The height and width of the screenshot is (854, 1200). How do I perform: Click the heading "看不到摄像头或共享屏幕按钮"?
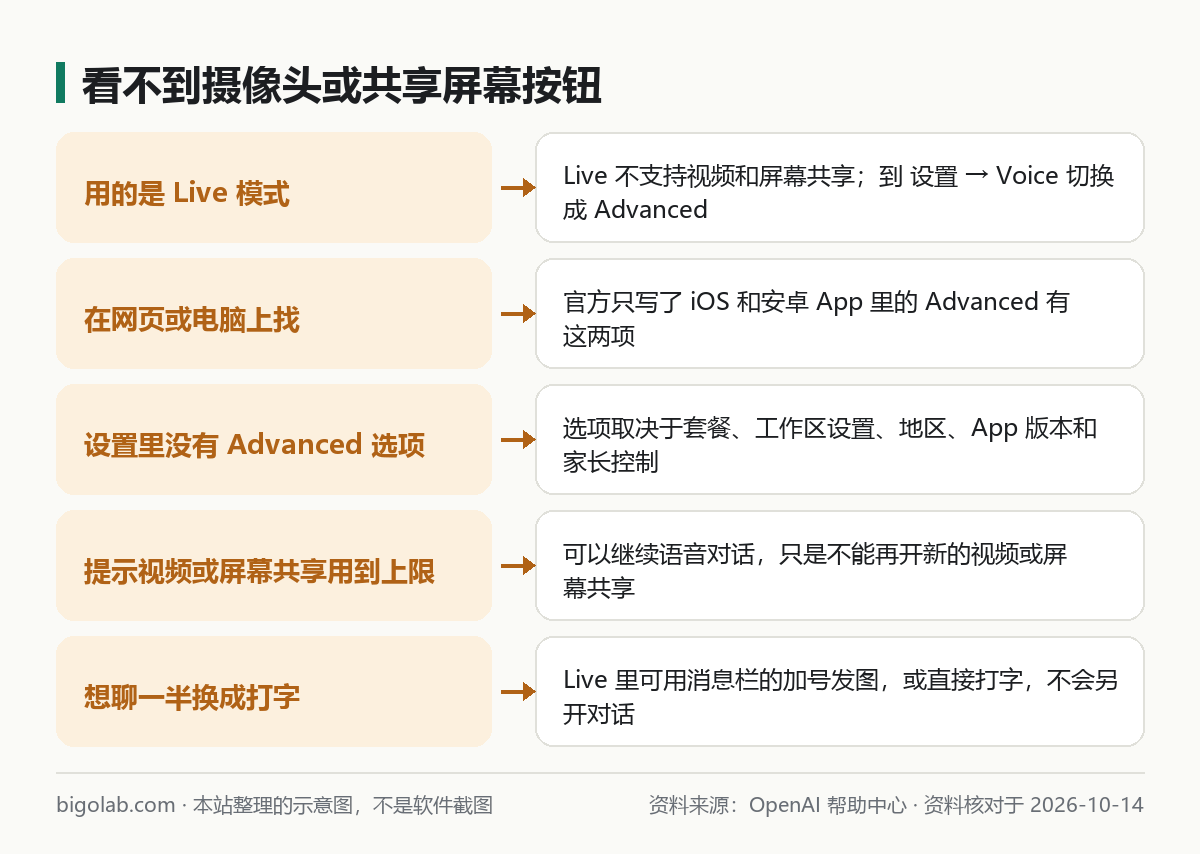(341, 86)
